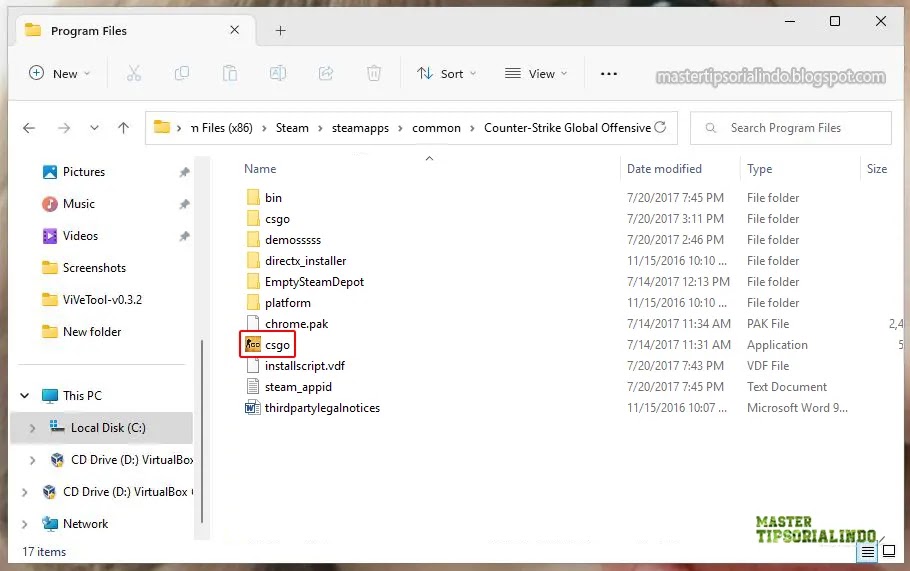910x571 pixels.
Task: Click the thirdpartylegalnotices Word document icon
Action: click(x=252, y=407)
